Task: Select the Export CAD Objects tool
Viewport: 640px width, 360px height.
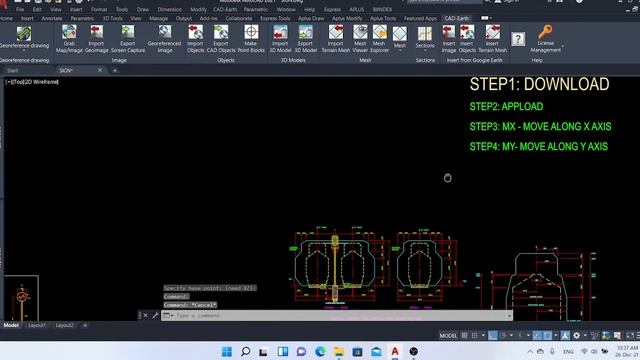Action: pyautogui.click(x=221, y=39)
